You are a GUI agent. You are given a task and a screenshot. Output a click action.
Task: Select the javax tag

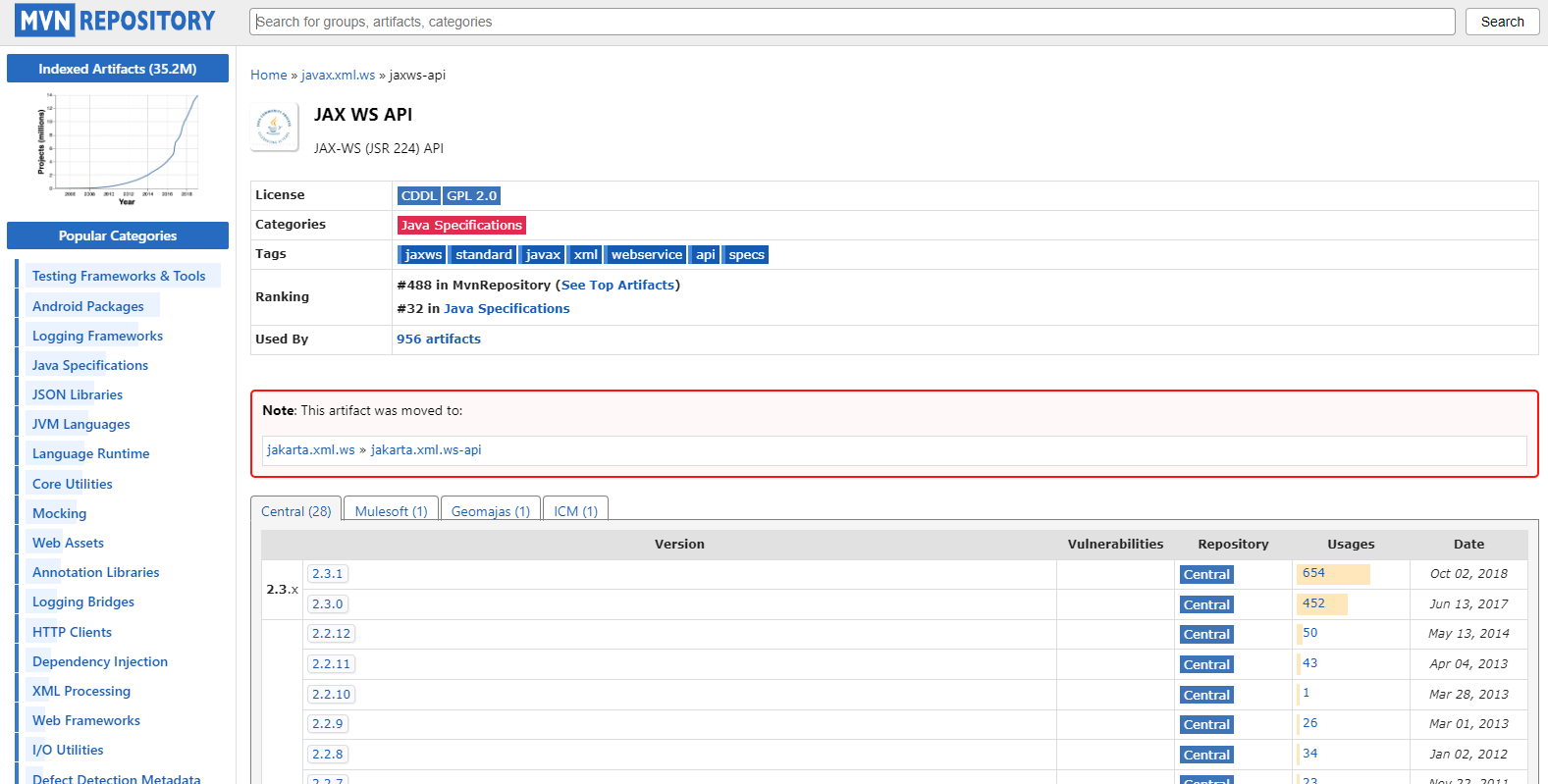[x=543, y=255]
